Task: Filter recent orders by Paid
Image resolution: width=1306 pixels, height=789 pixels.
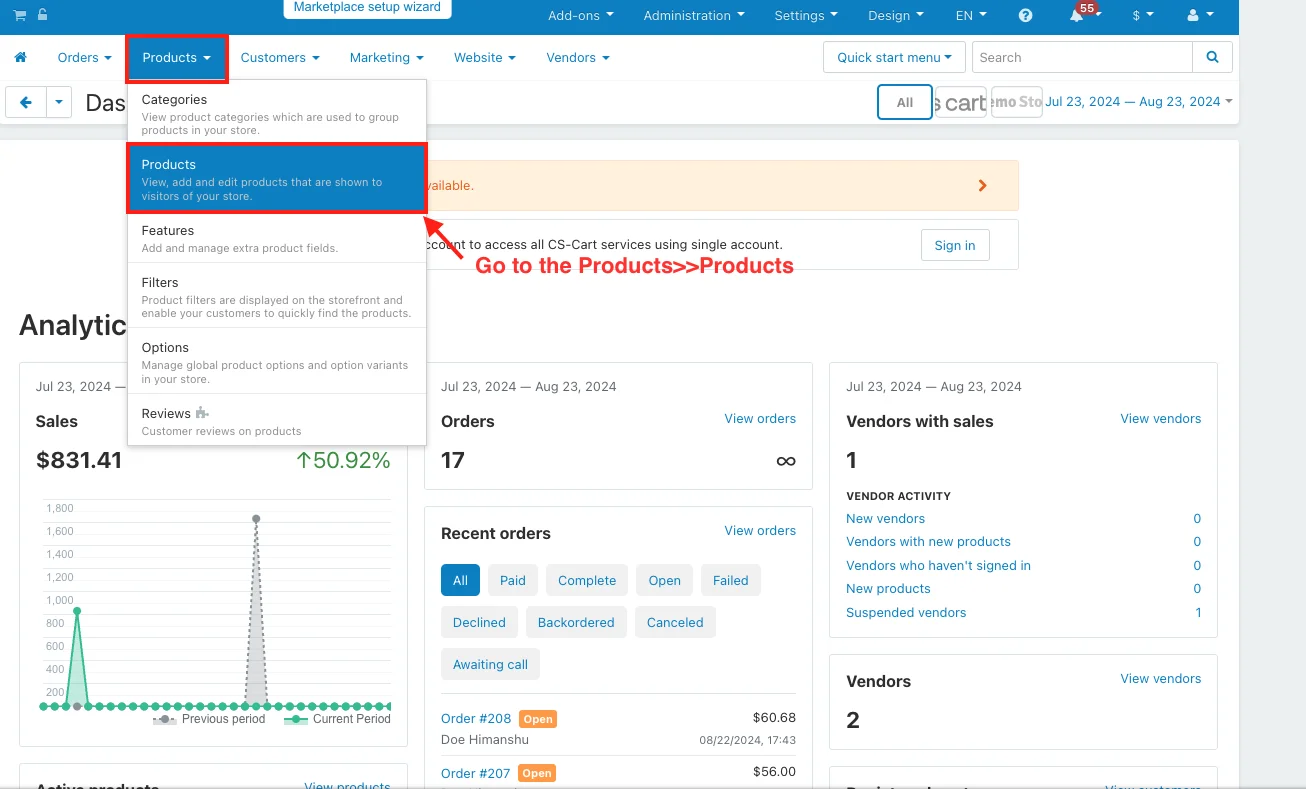Action: [x=513, y=580]
